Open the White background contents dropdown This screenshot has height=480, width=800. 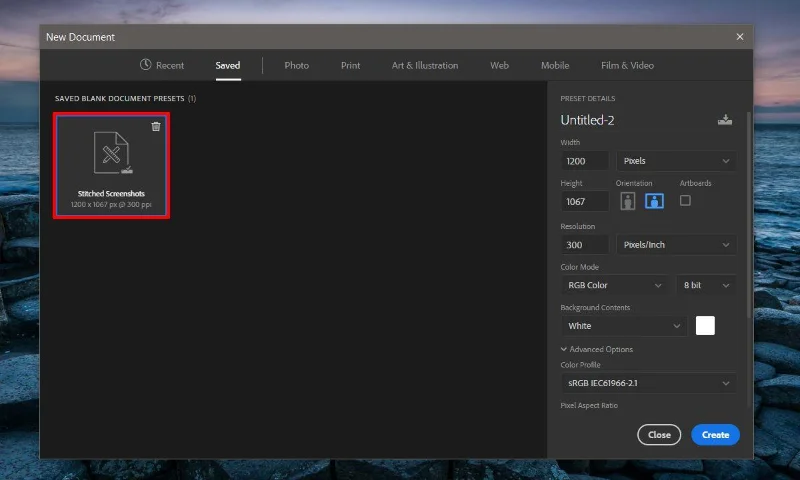tap(624, 326)
